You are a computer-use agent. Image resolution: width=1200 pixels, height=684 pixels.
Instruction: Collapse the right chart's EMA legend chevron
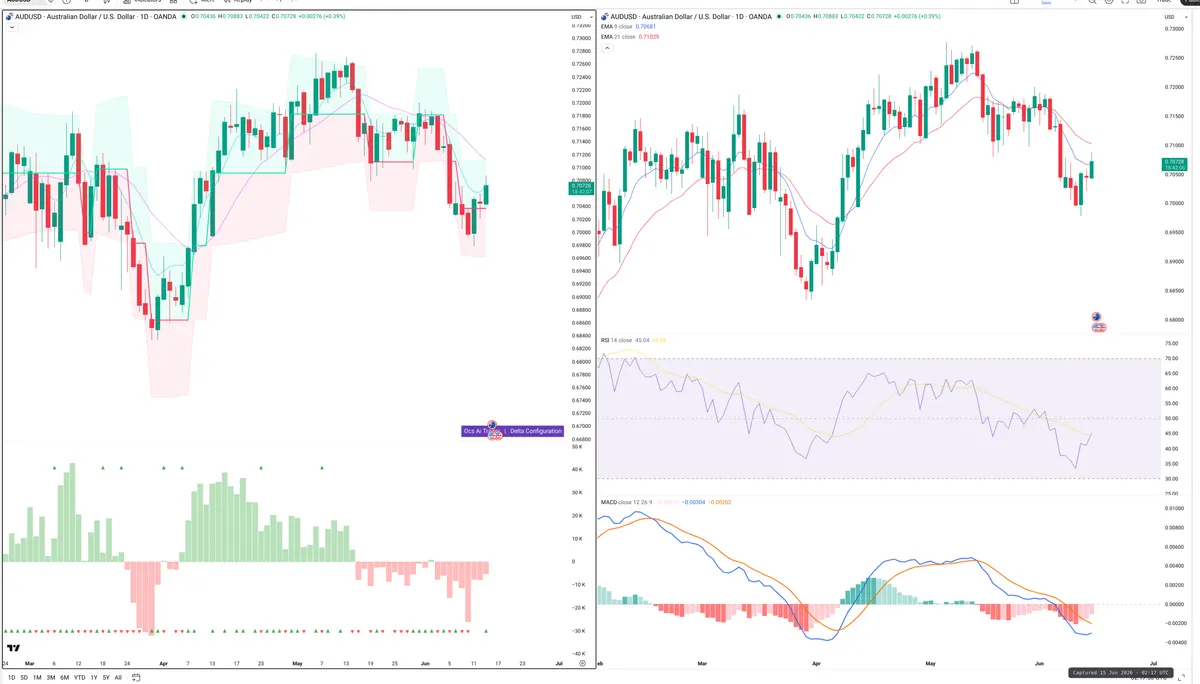tap(606, 47)
